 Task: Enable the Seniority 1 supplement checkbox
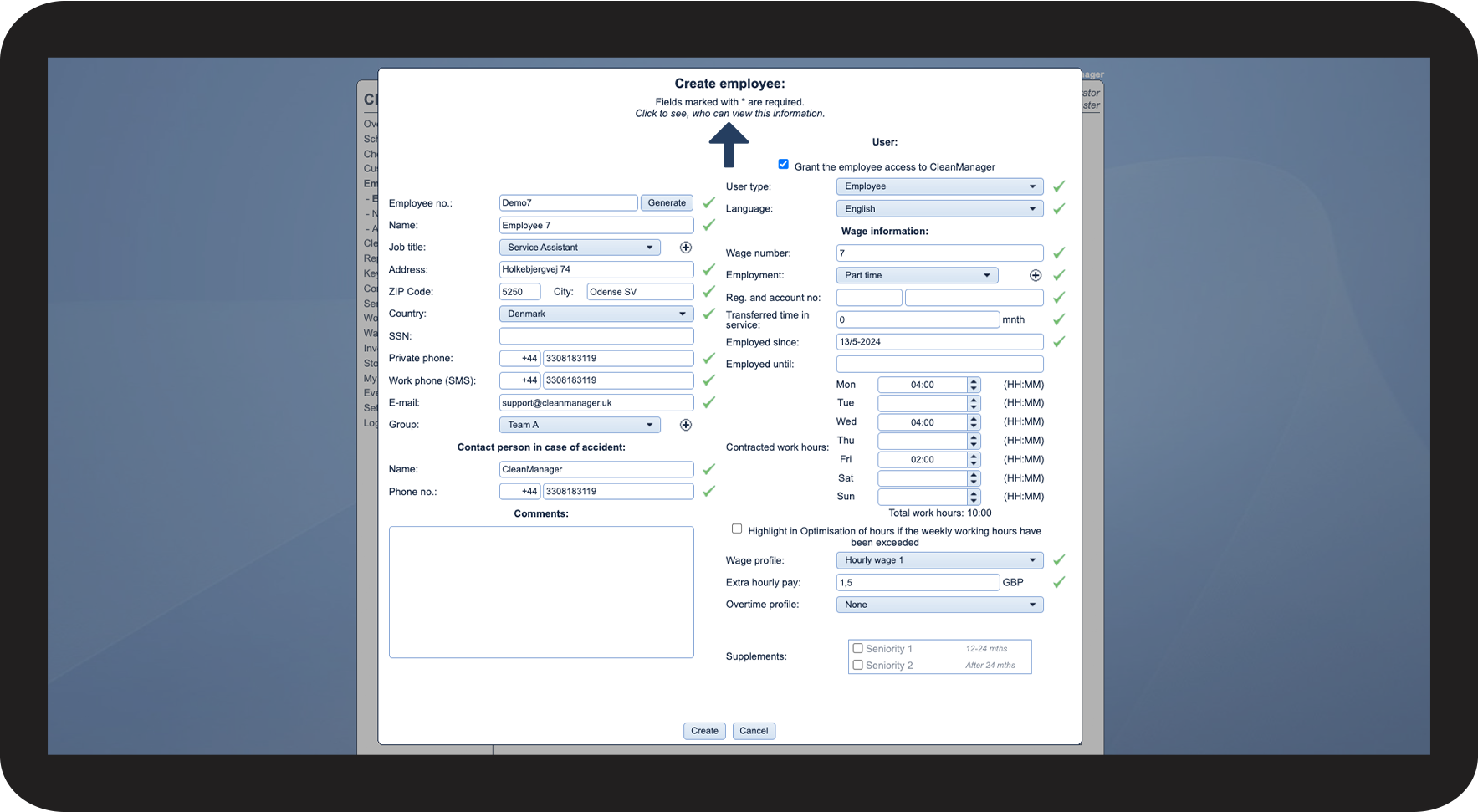tap(857, 648)
